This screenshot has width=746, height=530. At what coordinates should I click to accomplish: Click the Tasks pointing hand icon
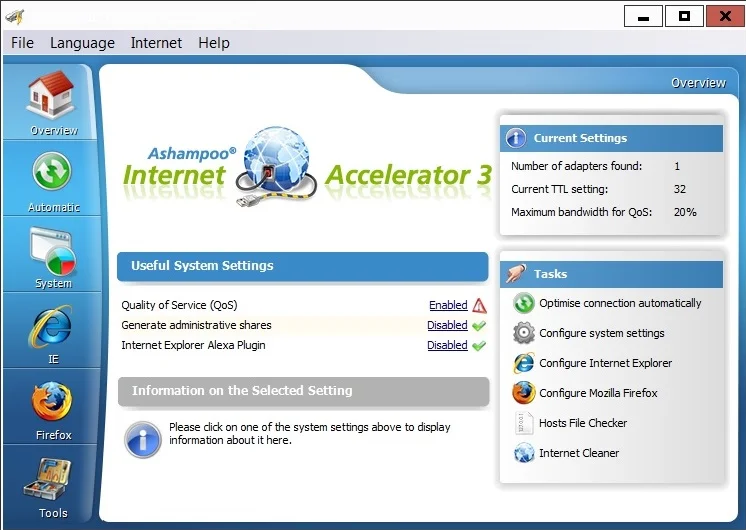pos(516,274)
